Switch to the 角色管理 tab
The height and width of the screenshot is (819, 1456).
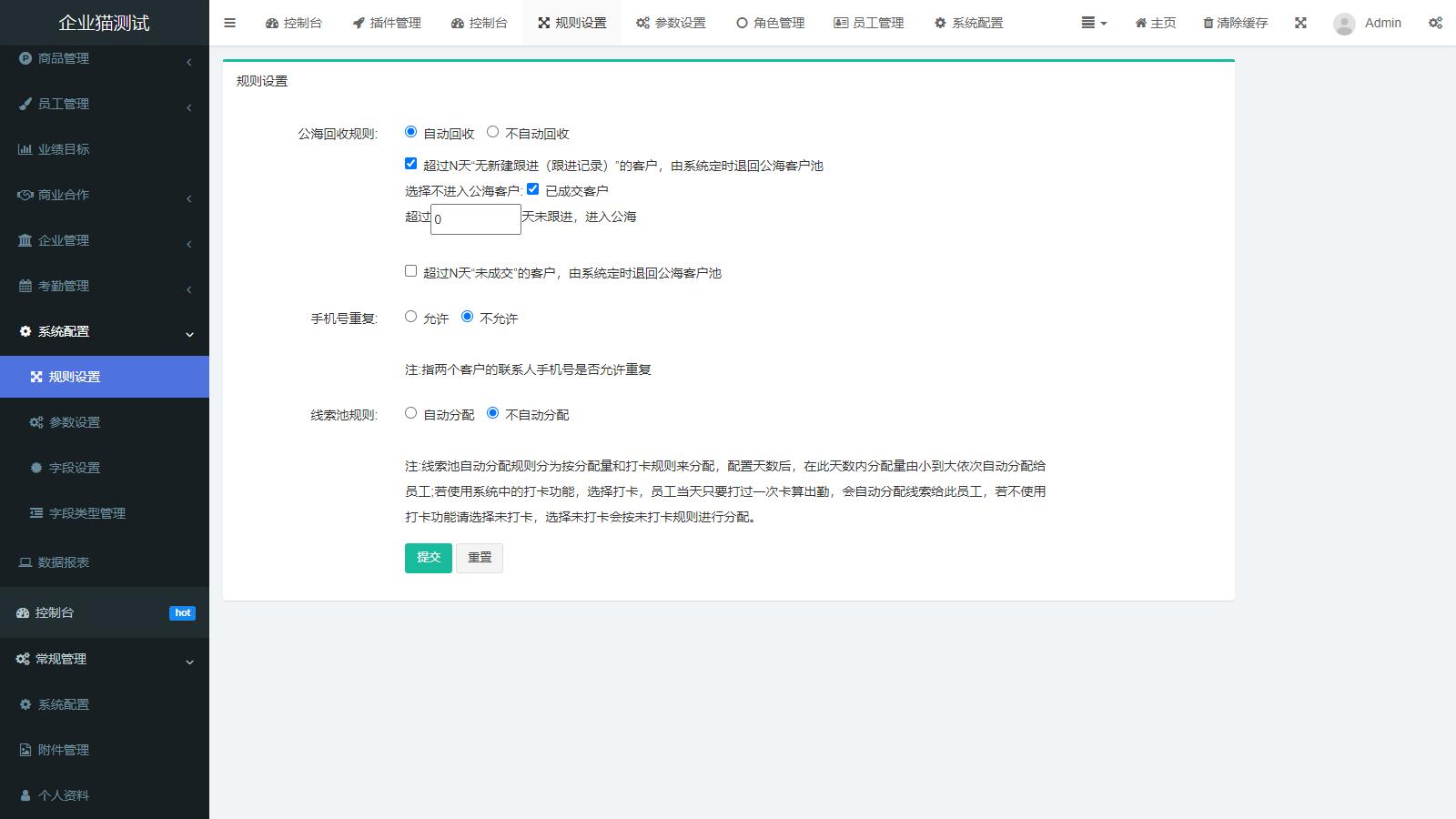point(770,23)
